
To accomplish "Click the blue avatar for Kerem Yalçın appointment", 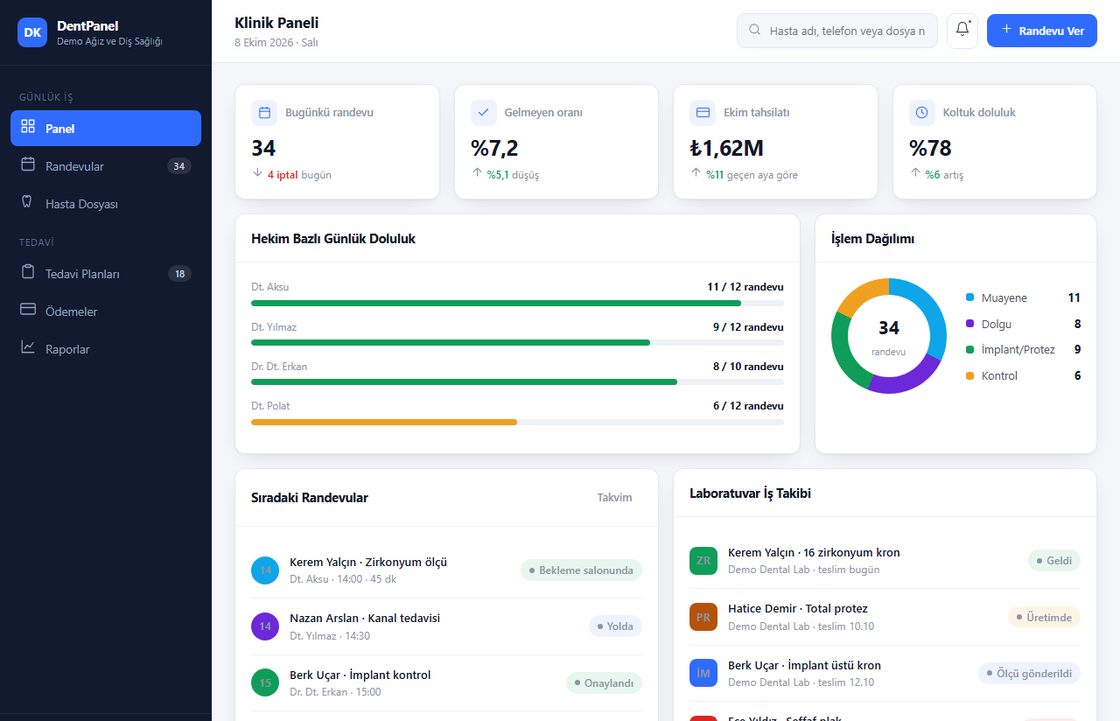I will (x=265, y=570).
